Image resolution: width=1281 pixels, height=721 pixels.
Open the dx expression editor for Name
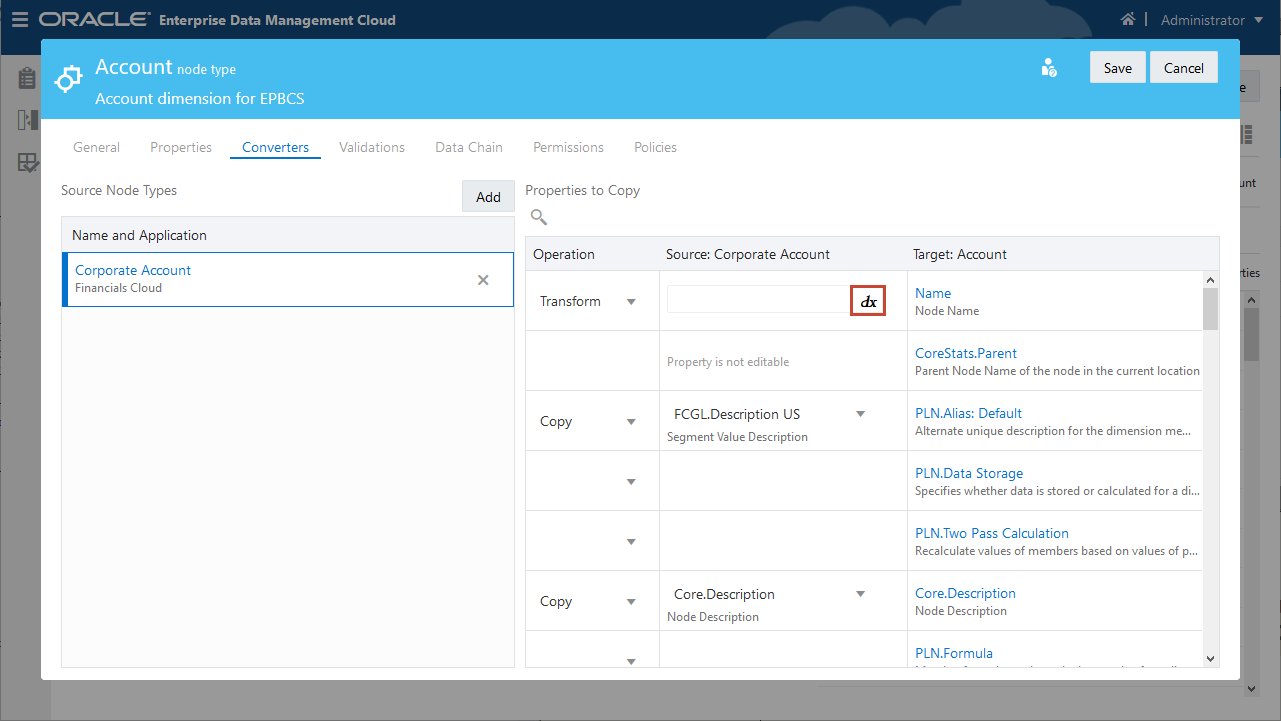867,300
